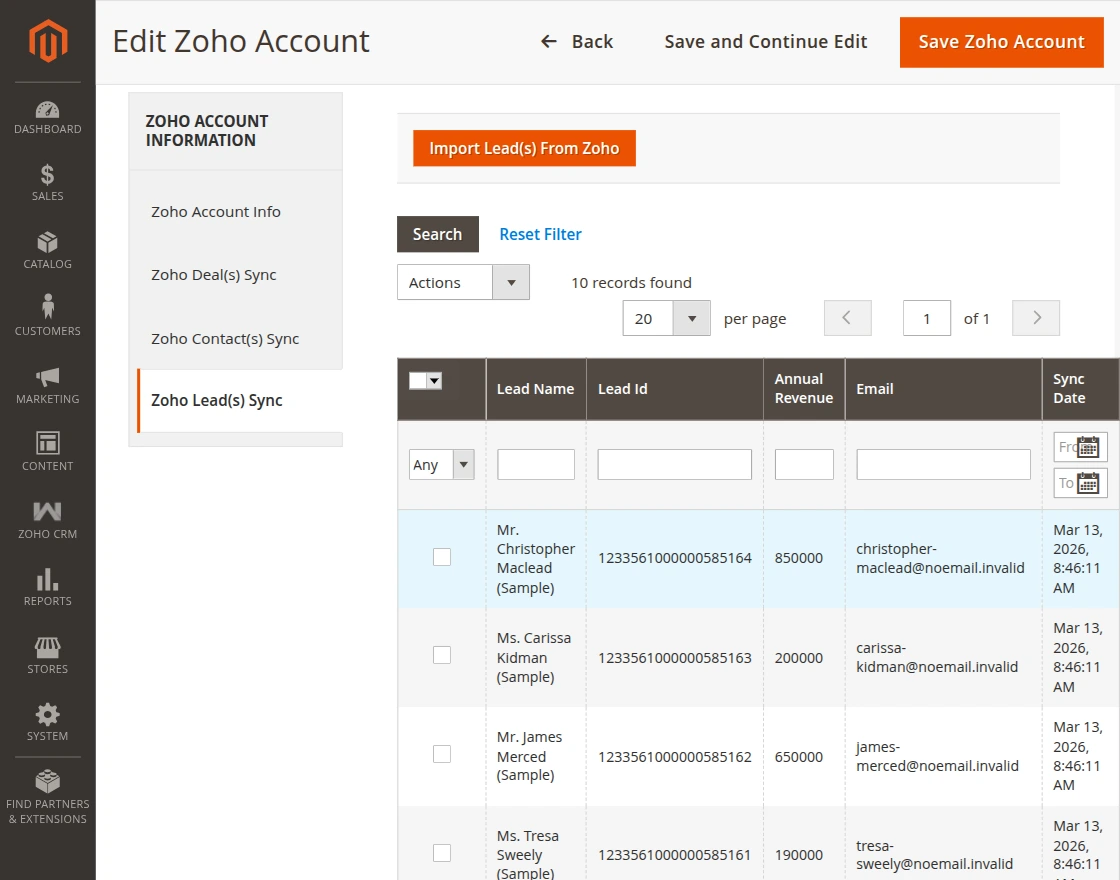Open the Marketing menu icon
Screen dimensions: 1120x880
pyautogui.click(x=47, y=376)
